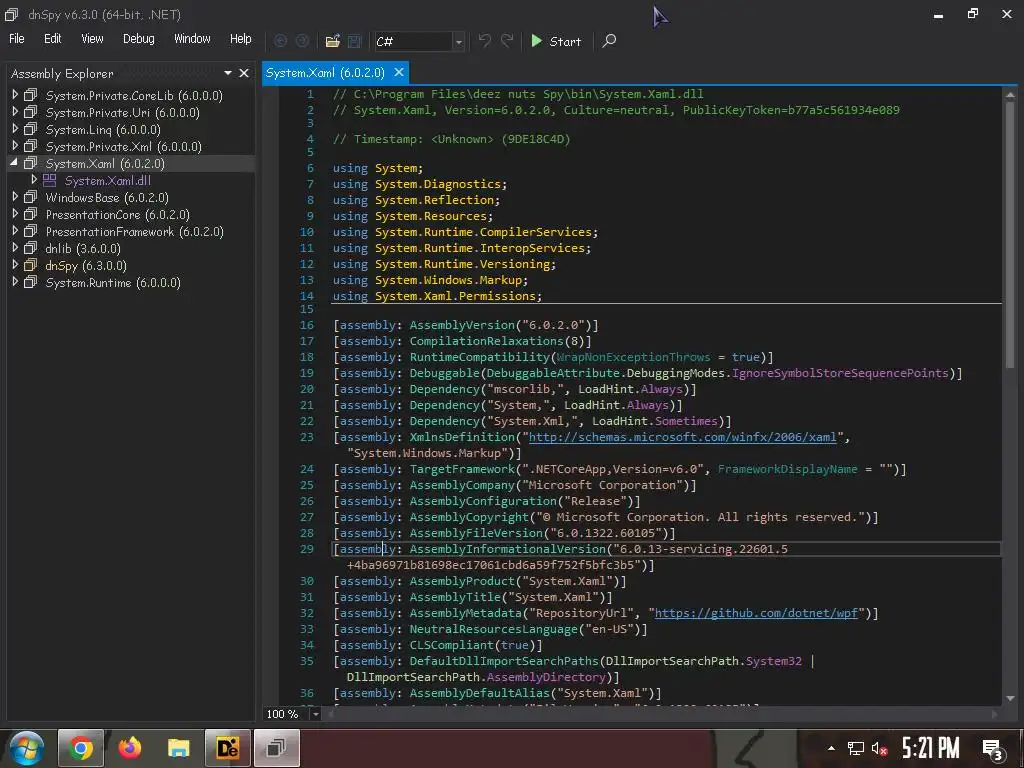This screenshot has height=768, width=1024.
Task: Click the dnlib assembly icon
Action: pyautogui.click(x=31, y=248)
